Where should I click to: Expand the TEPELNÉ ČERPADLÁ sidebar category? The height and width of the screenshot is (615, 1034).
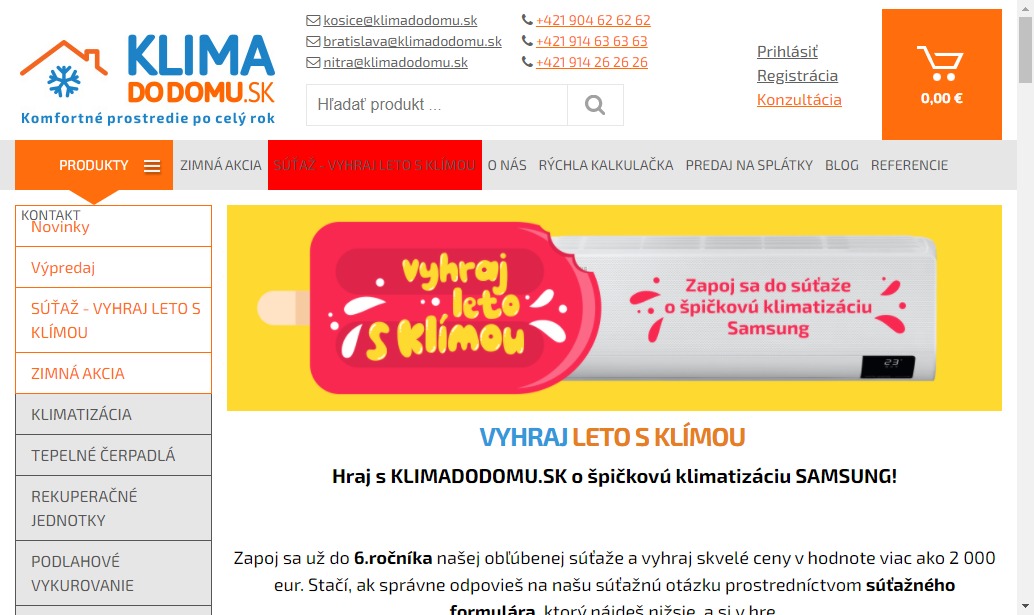tap(113, 455)
